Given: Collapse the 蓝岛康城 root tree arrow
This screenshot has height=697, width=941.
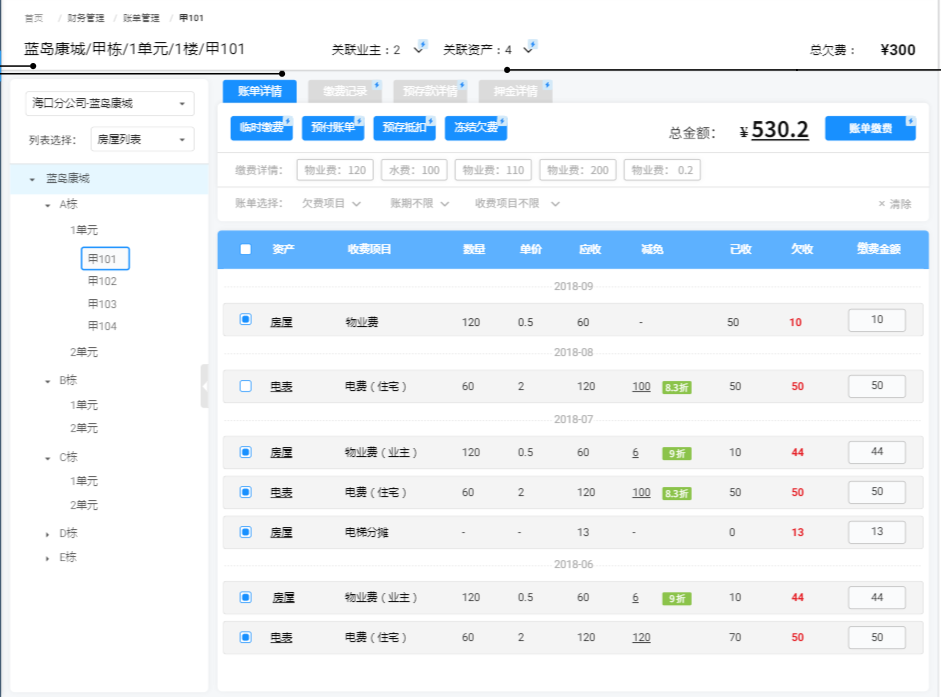Looking at the screenshot, I should (x=33, y=179).
